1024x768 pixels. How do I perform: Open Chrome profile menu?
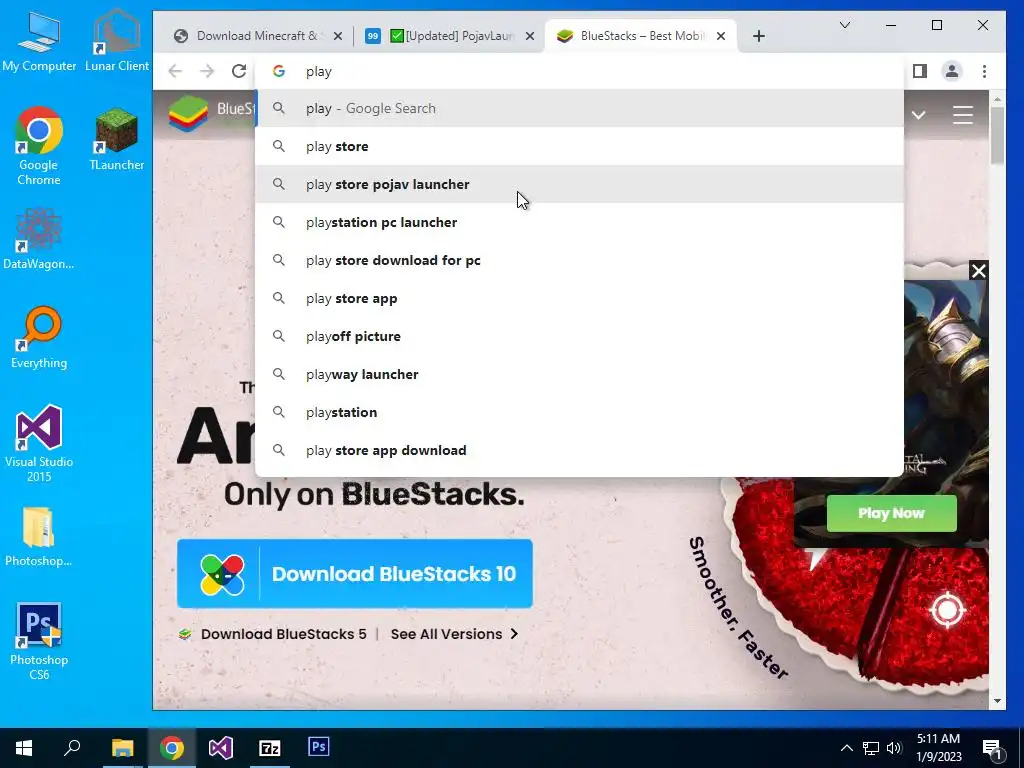pyautogui.click(x=952, y=71)
